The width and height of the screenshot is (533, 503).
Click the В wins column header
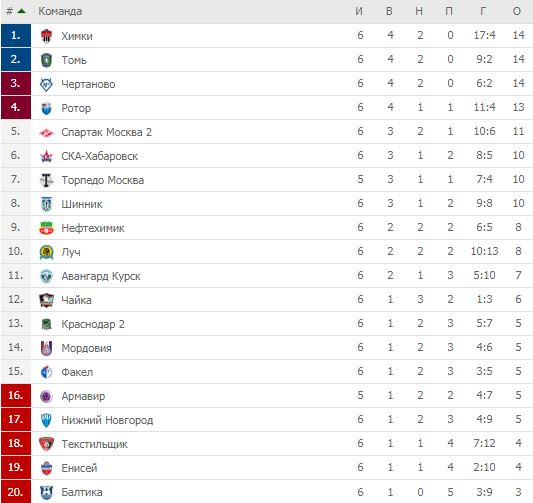[389, 11]
